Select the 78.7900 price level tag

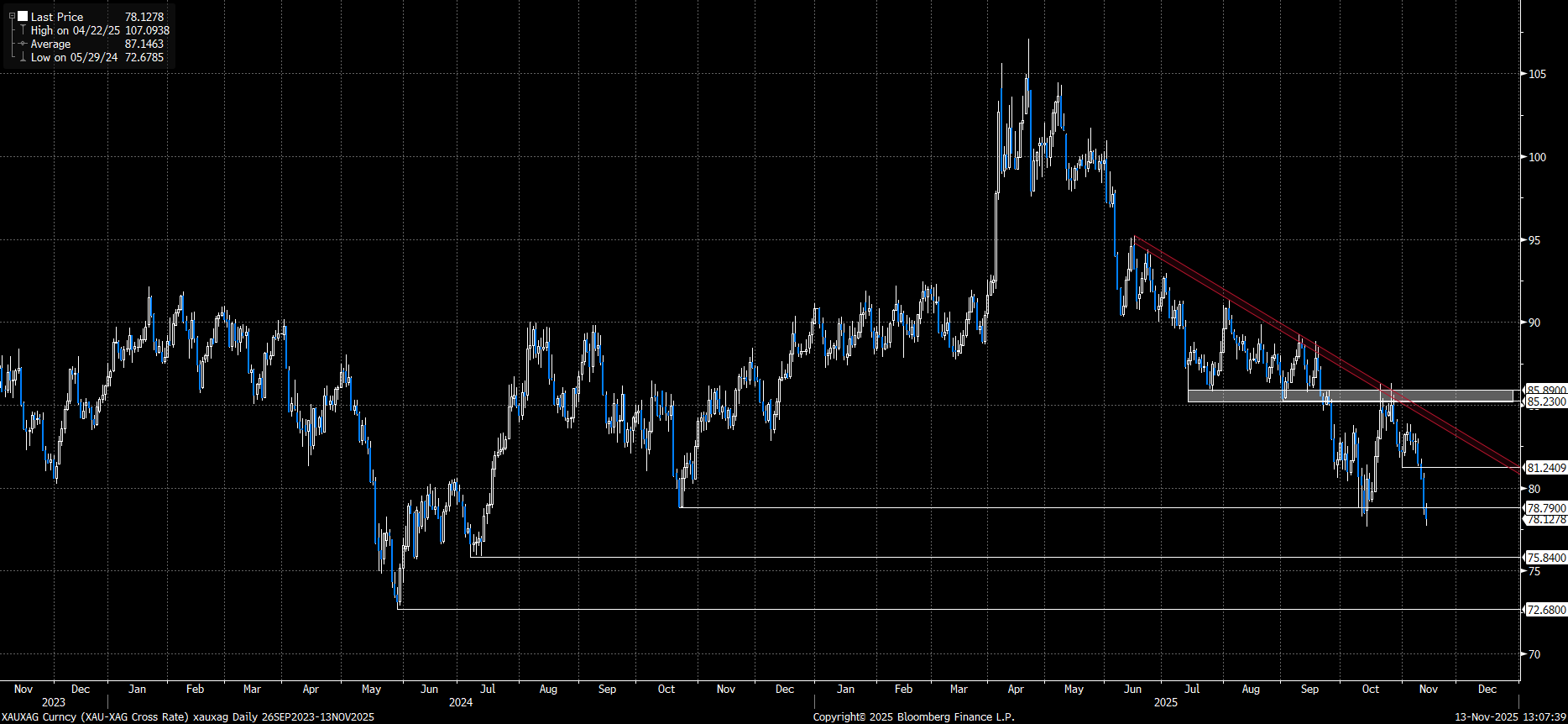1545,508
